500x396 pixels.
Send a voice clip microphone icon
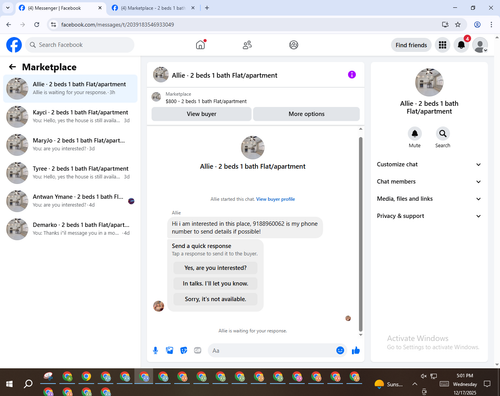coord(155,350)
